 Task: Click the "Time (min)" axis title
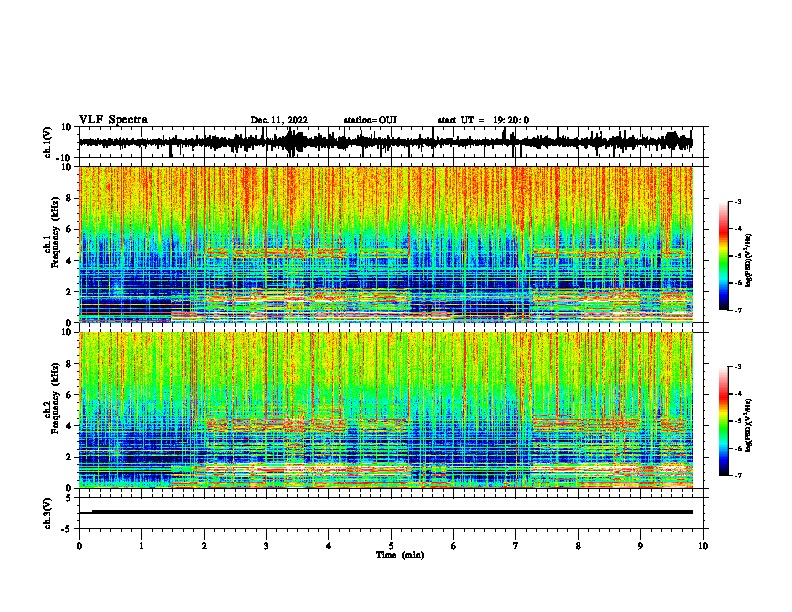click(x=400, y=555)
